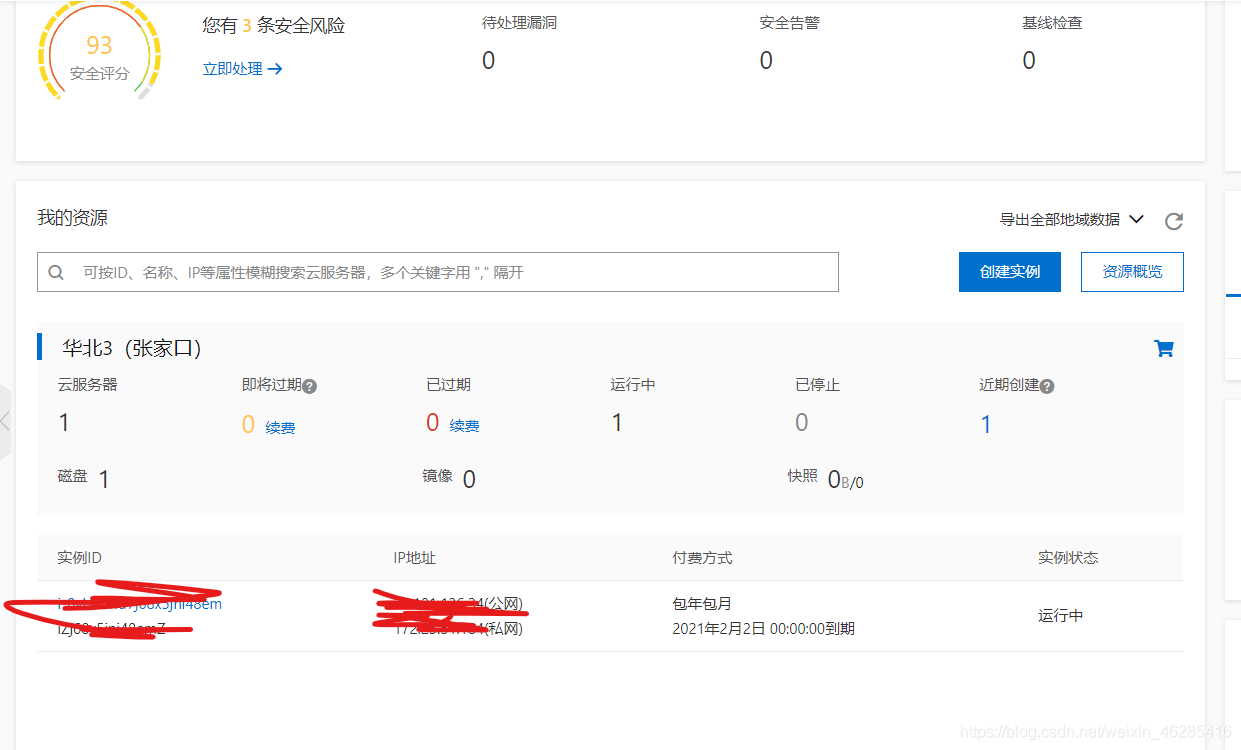Screen dimensions: 1241x750
Task: Click 续费 next to 已过期
Action: [x=466, y=424]
